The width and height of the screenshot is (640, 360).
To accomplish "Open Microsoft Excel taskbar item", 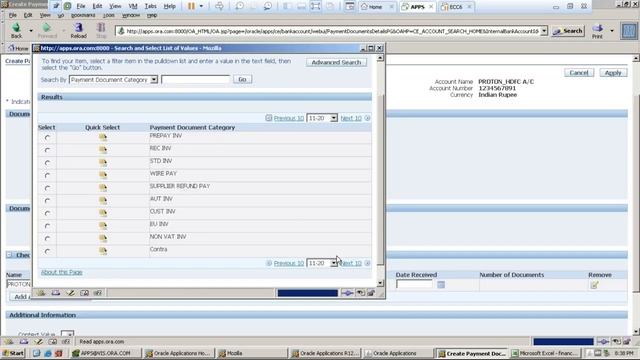I will coord(546,353).
